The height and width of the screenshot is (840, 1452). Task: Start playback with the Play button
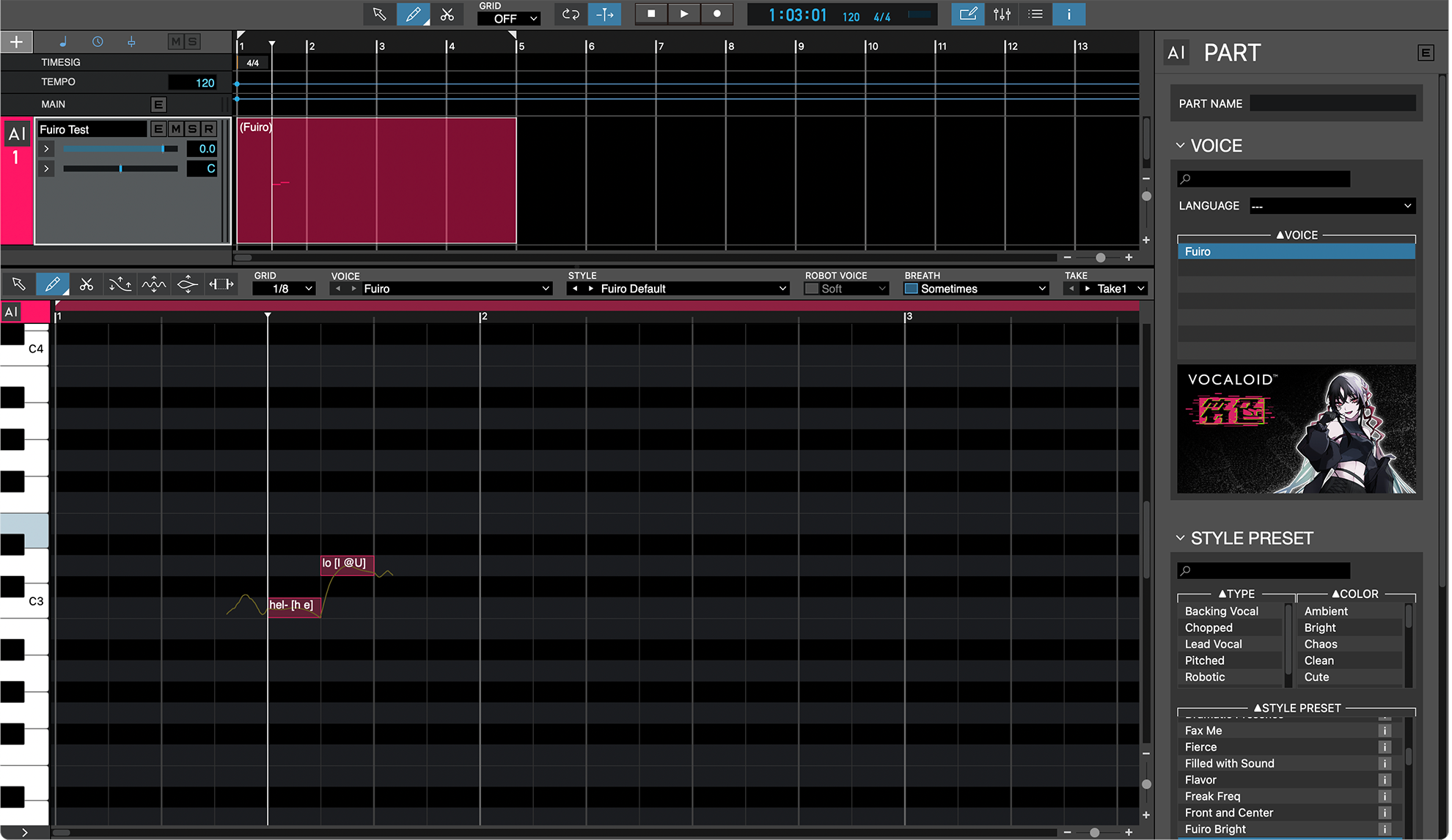683,13
